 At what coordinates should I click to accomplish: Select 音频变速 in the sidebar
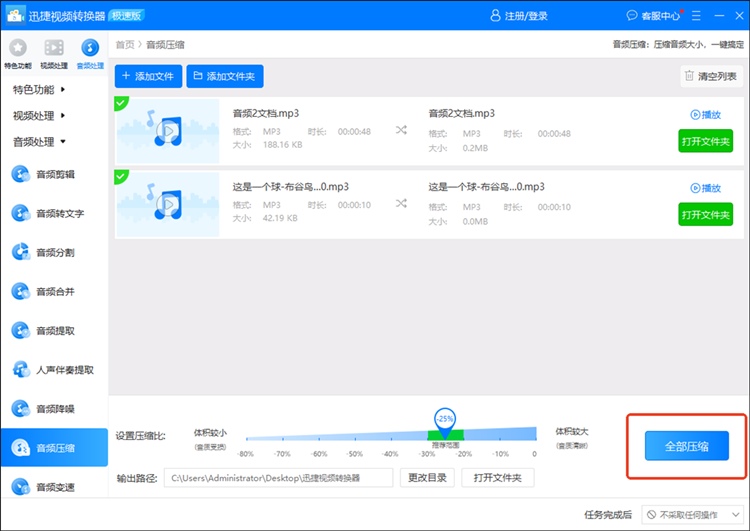point(55,487)
